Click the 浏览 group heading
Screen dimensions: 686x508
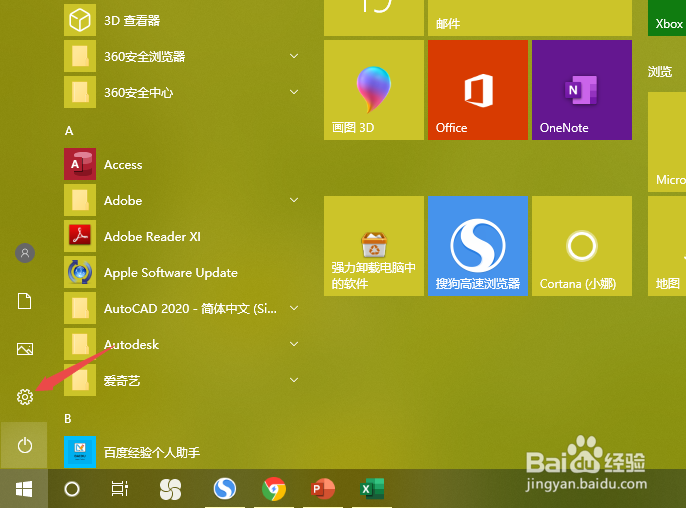pos(660,72)
